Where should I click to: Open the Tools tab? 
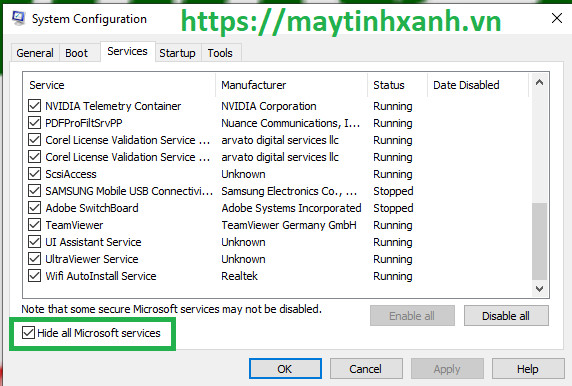point(220,53)
